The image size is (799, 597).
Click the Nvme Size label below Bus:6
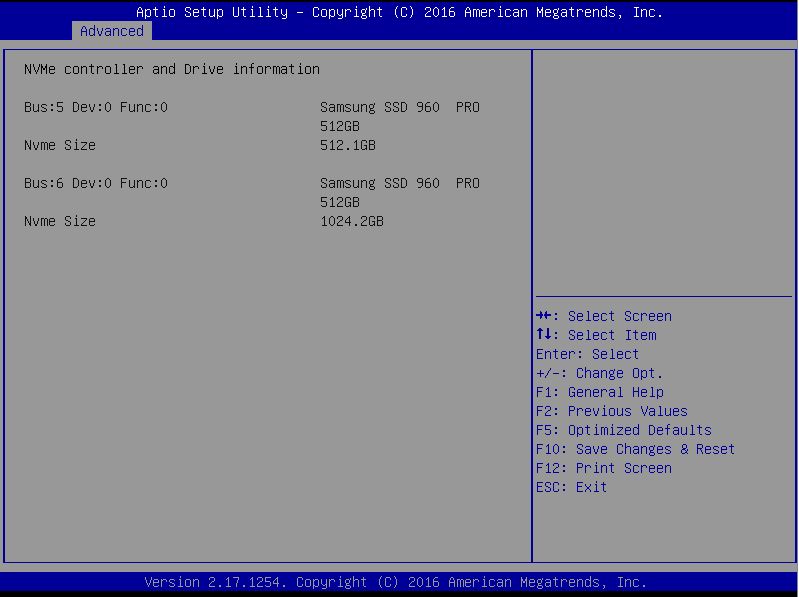(x=60, y=222)
